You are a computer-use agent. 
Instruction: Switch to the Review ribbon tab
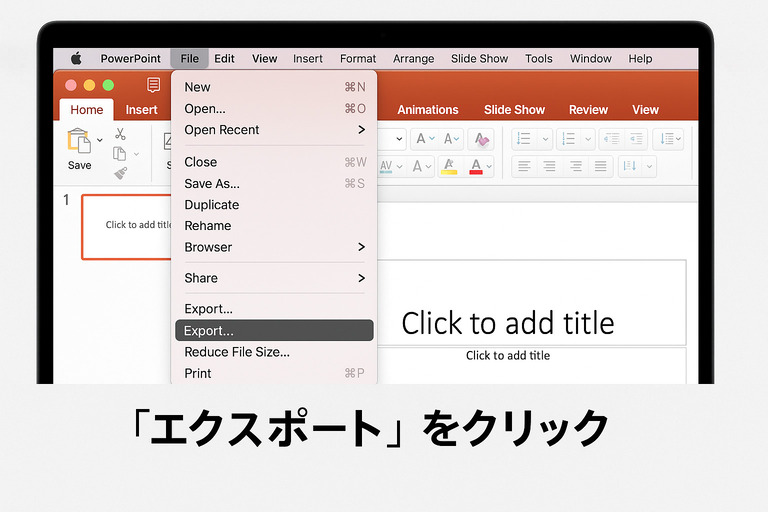click(588, 110)
